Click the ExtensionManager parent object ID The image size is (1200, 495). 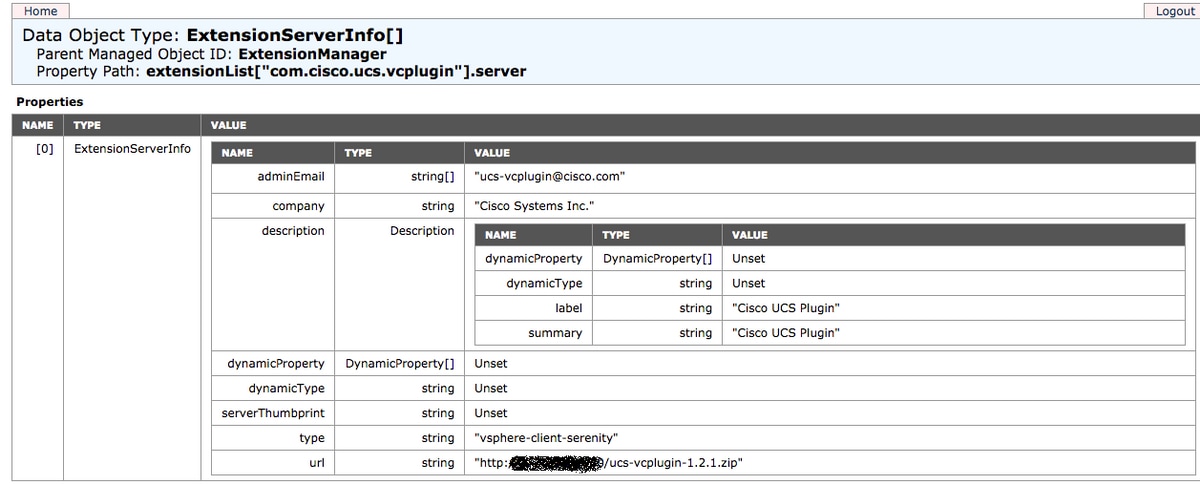tap(312, 54)
